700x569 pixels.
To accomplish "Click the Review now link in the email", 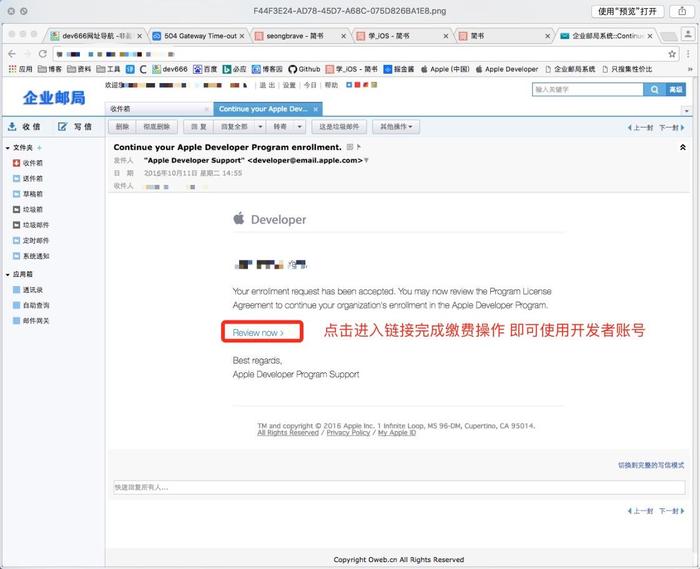I will pos(258,333).
